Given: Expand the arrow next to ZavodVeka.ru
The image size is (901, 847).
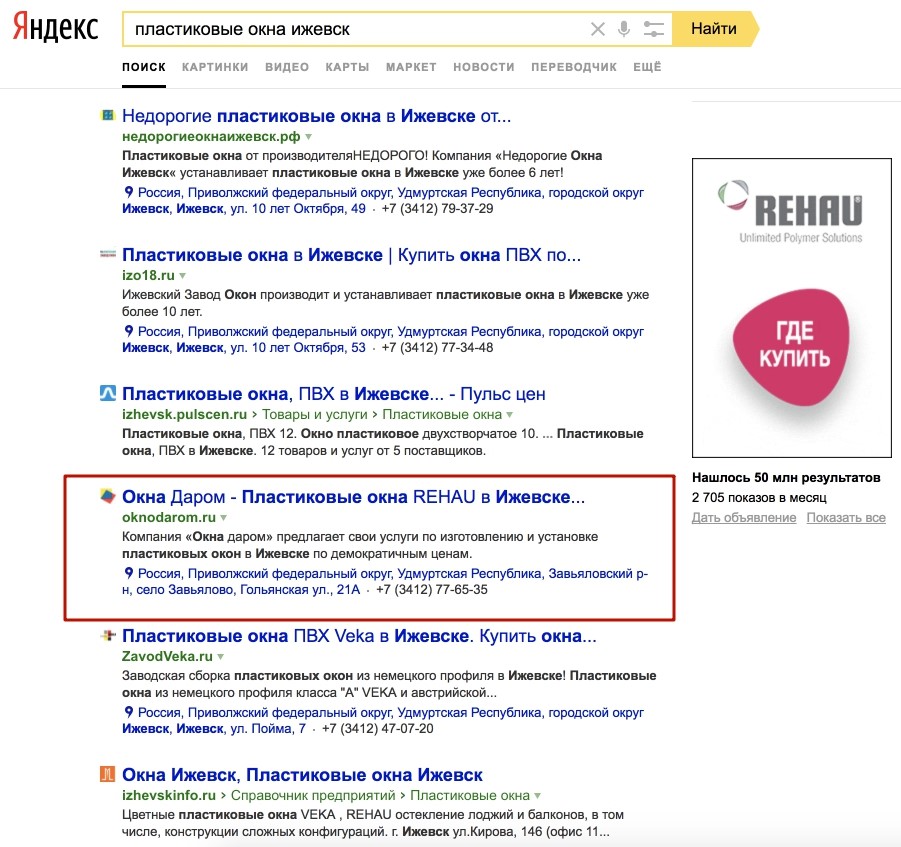Looking at the screenshot, I should point(221,657).
